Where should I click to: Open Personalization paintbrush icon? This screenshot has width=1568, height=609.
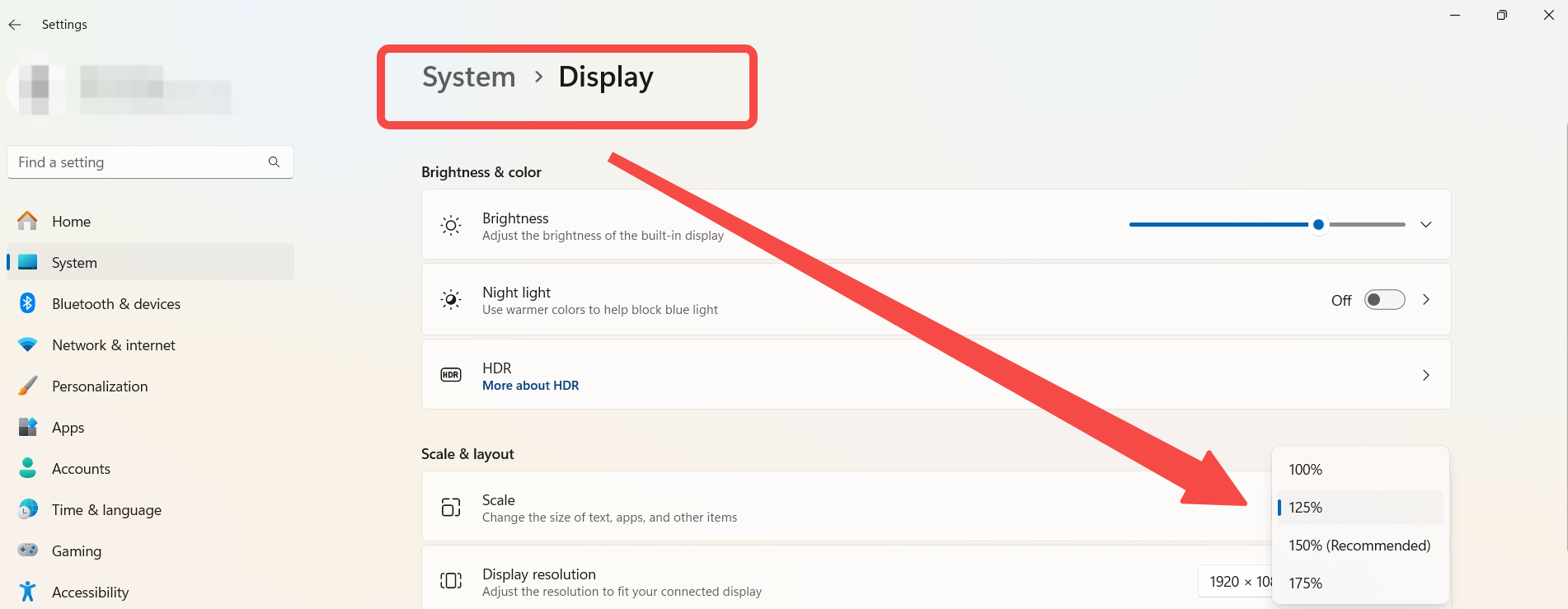click(27, 386)
